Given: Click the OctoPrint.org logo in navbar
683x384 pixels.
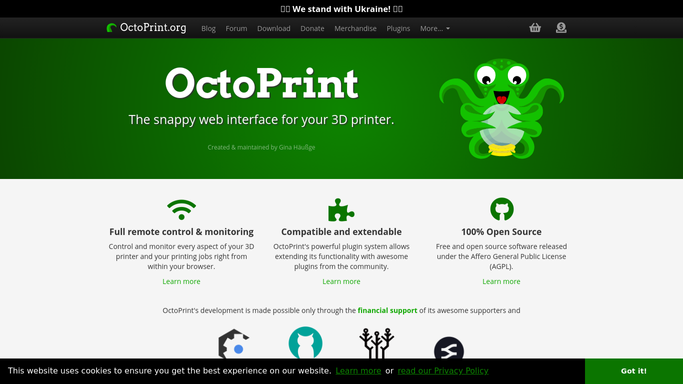Looking at the screenshot, I should (x=146, y=28).
